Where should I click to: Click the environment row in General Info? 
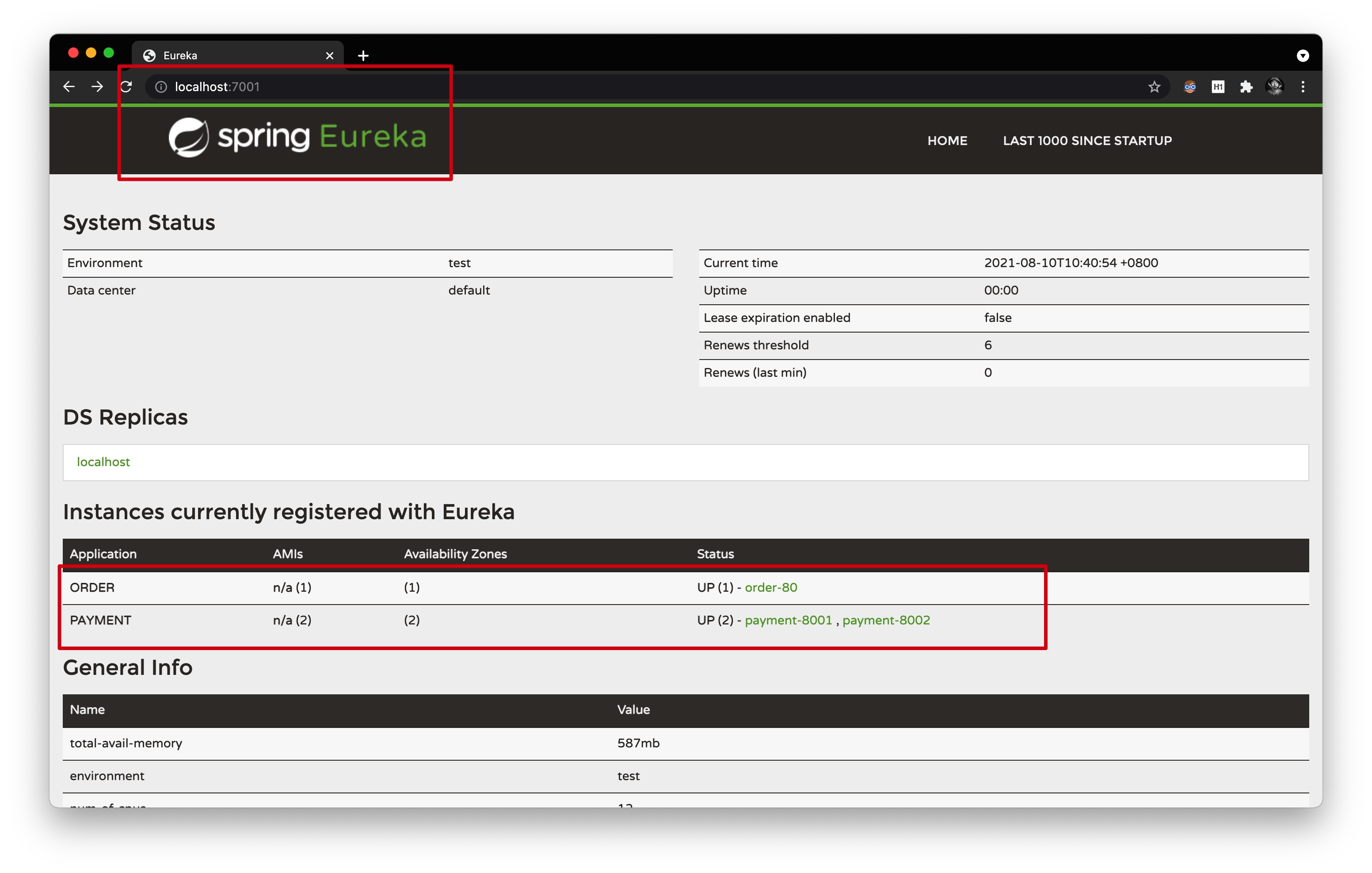[x=686, y=776]
